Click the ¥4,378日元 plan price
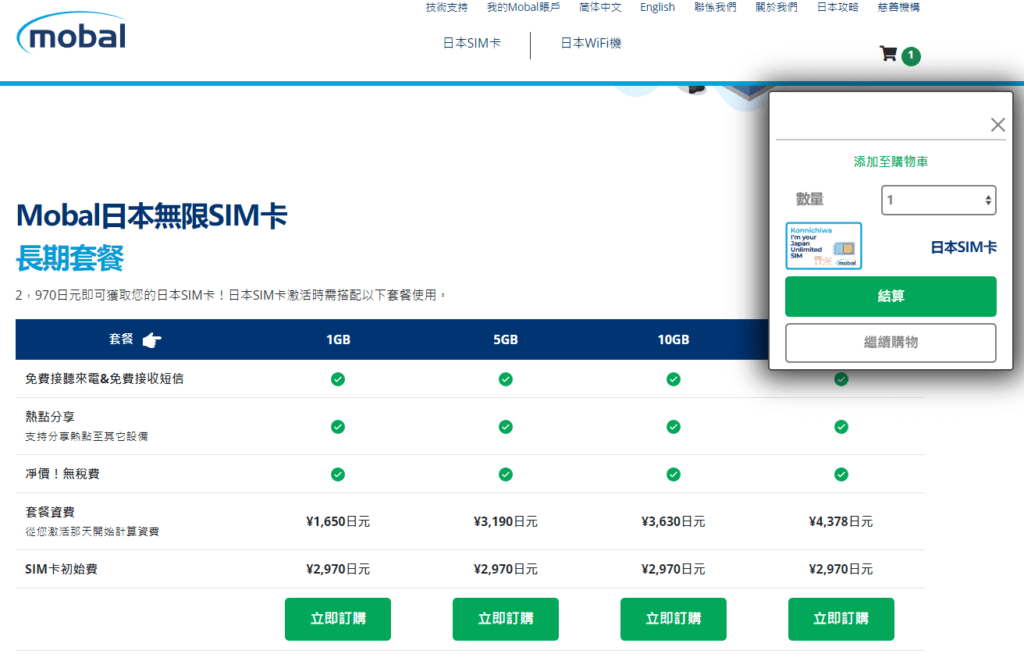The width and height of the screenshot is (1024, 661). [841, 522]
